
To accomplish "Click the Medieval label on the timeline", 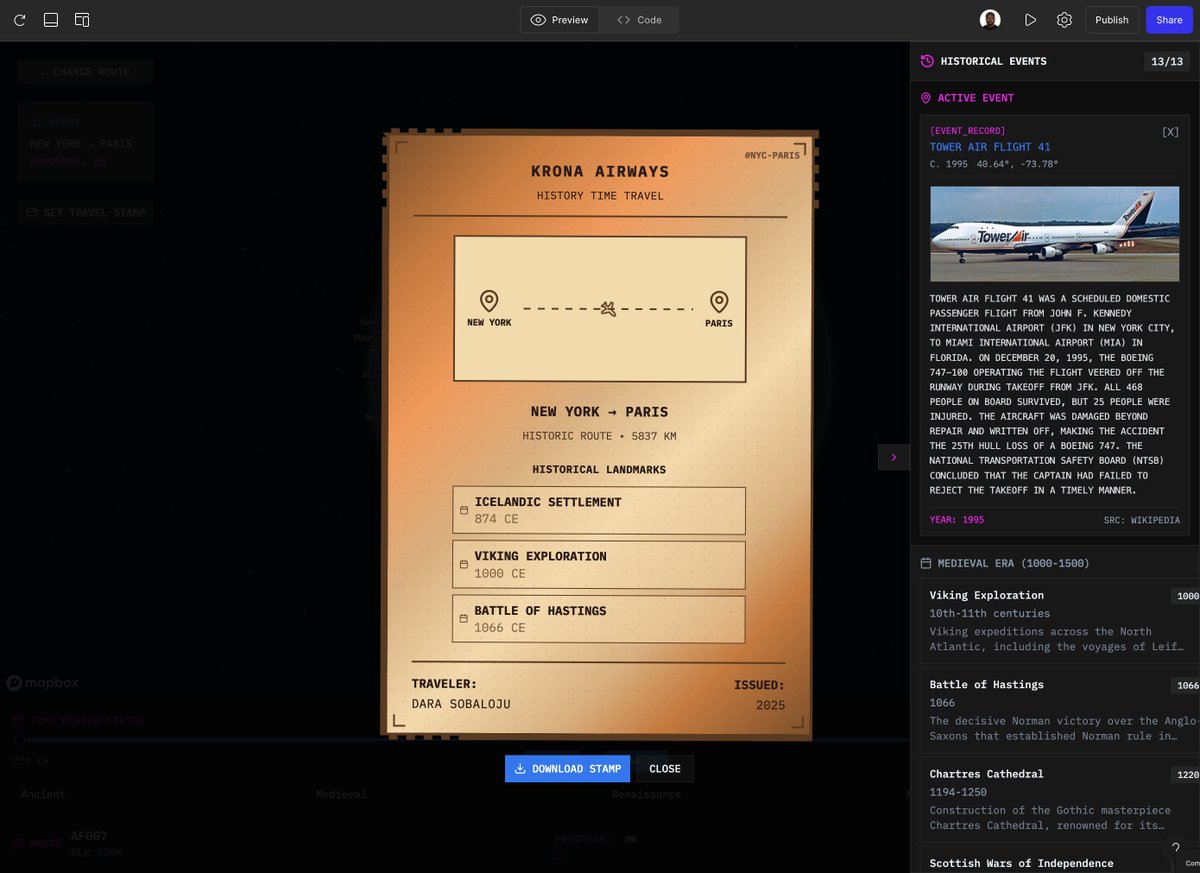I will click(342, 794).
